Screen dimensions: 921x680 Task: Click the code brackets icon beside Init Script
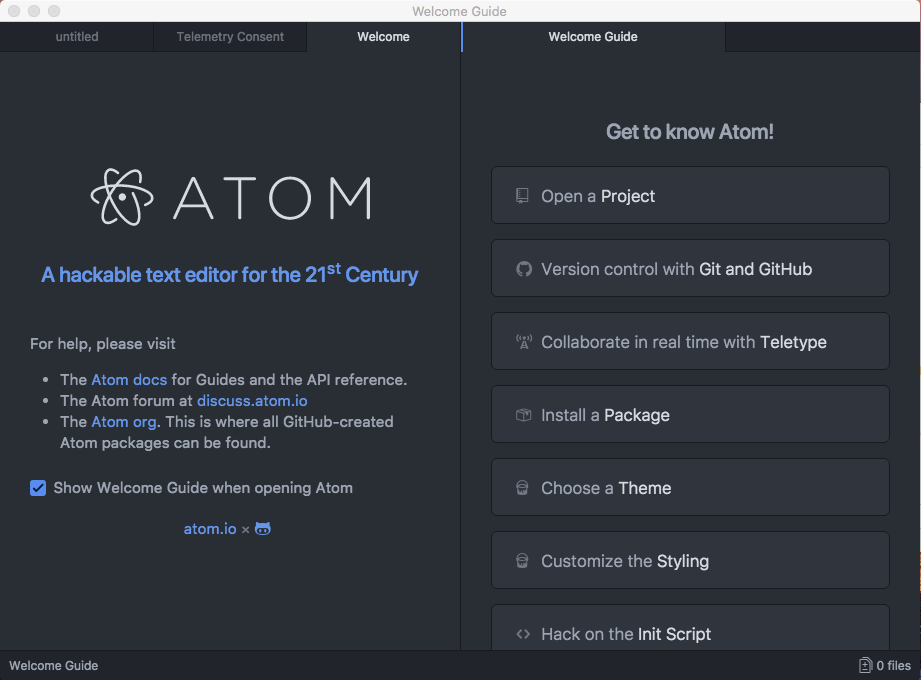pos(523,634)
